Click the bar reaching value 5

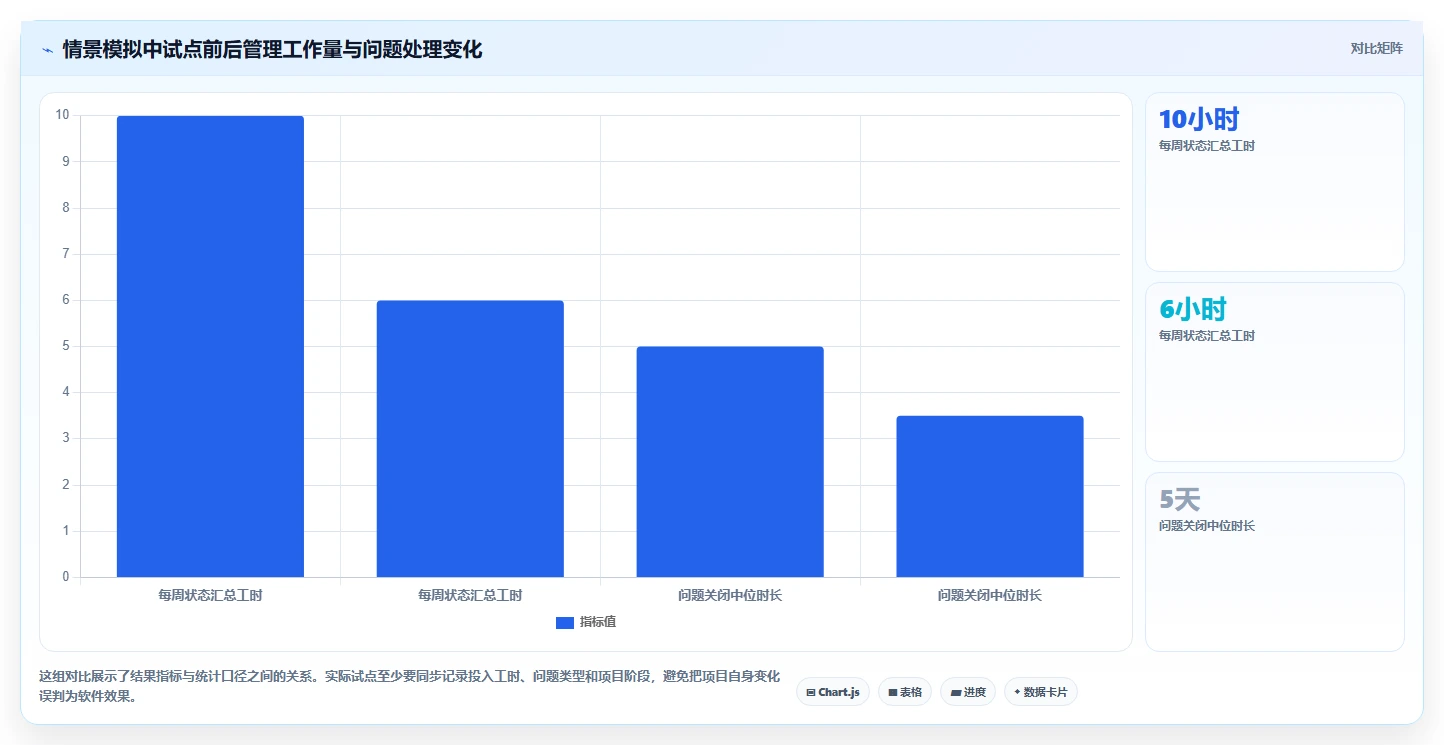pos(730,462)
